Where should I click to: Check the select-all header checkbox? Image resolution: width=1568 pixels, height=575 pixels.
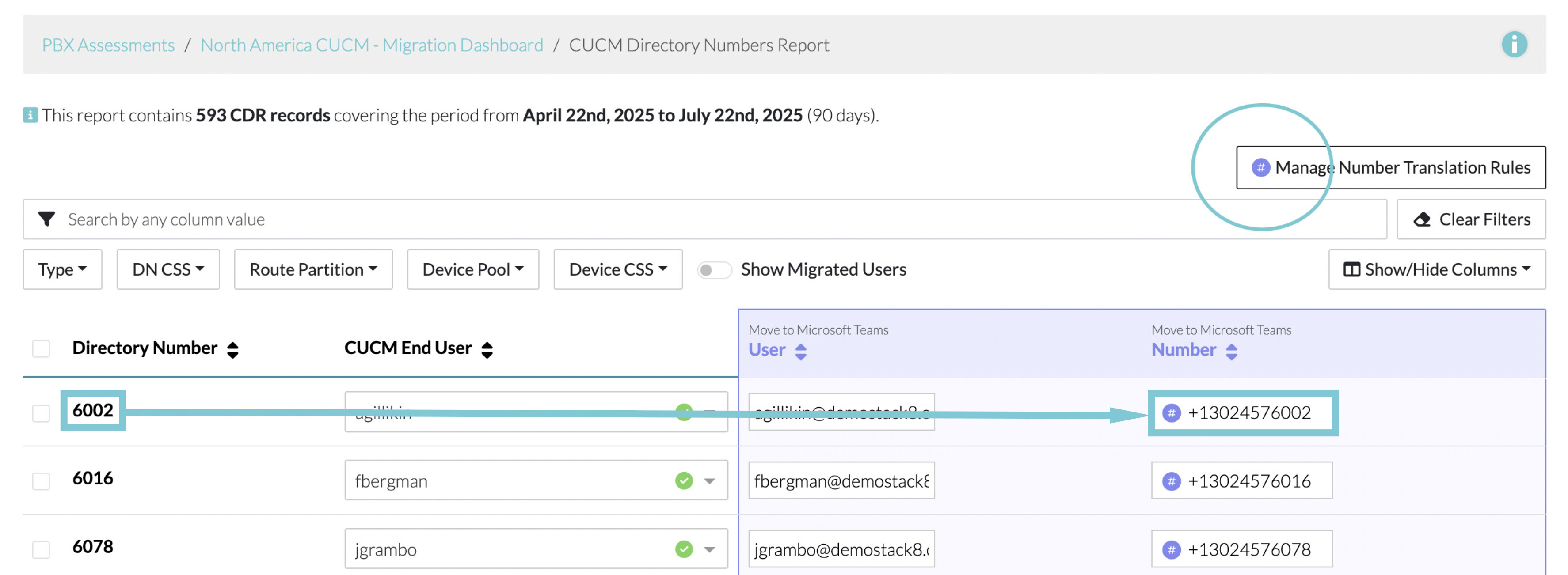41,348
